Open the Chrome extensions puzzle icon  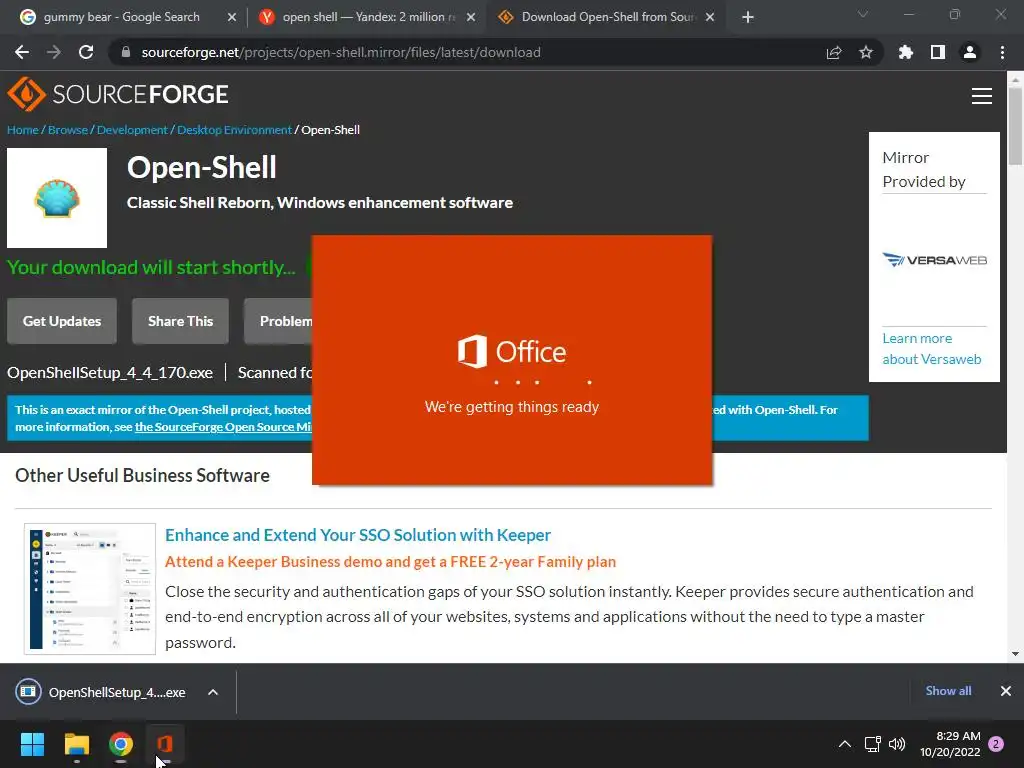[x=906, y=52]
